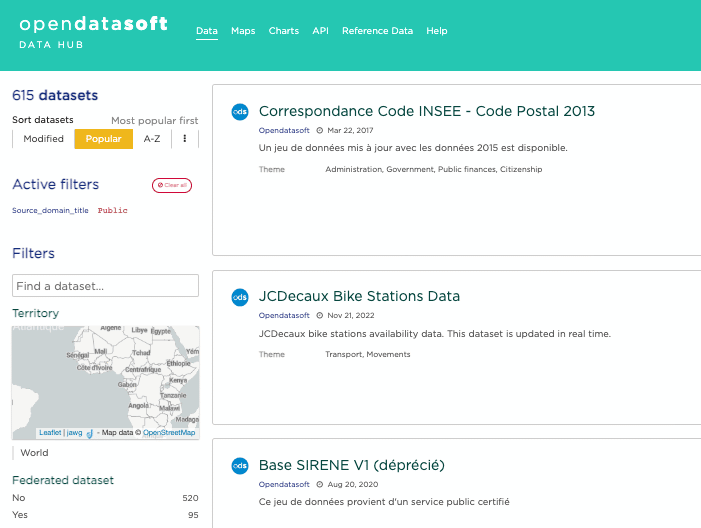The width and height of the screenshot is (701, 528).
Task: Open the Maps tab in navigation
Action: pos(243,31)
